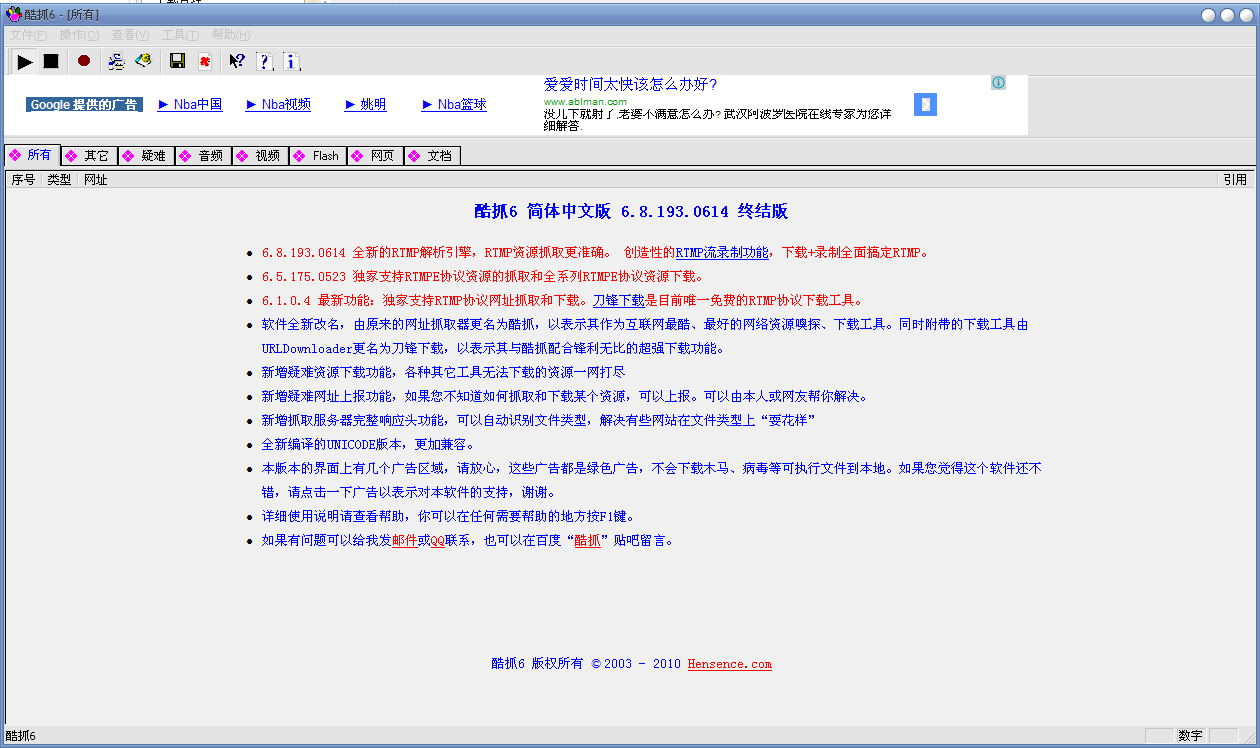Open the ad headline 爱爱时间太快该怎么办好？
Image resolution: width=1260 pixels, height=748 pixels.
pos(631,85)
